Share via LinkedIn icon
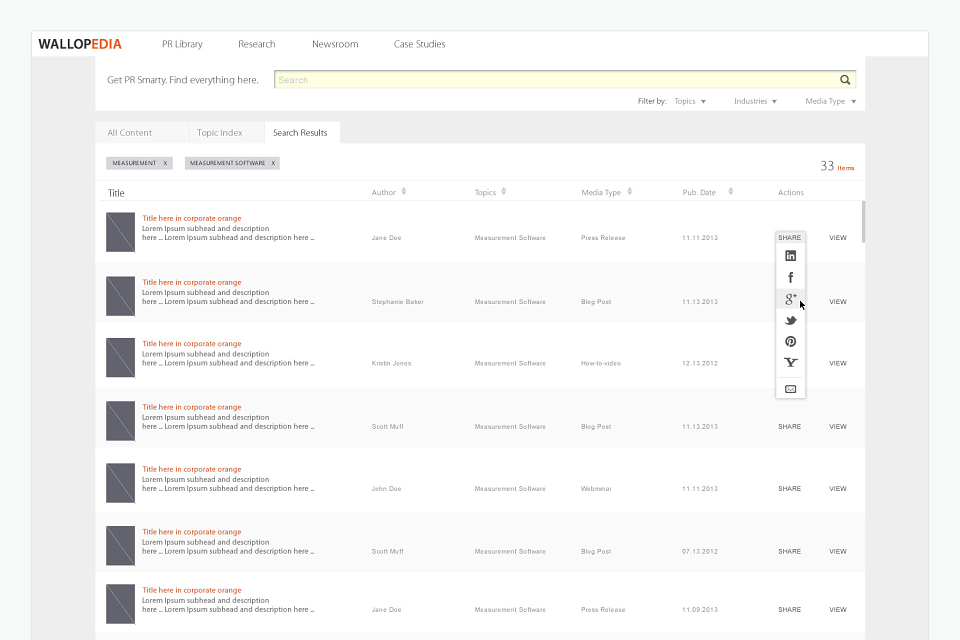The image size is (960, 640). coord(790,256)
